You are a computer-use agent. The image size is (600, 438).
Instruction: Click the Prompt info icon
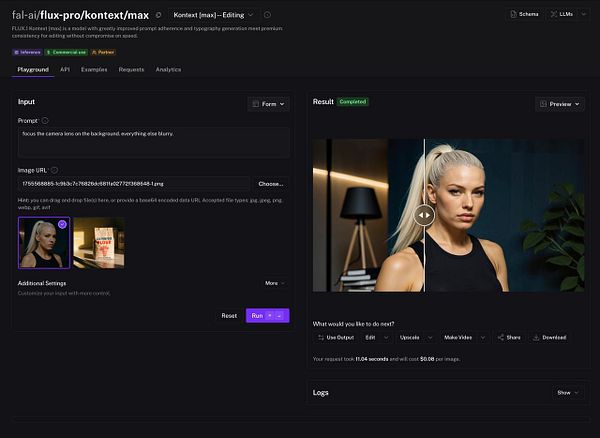(x=45, y=120)
